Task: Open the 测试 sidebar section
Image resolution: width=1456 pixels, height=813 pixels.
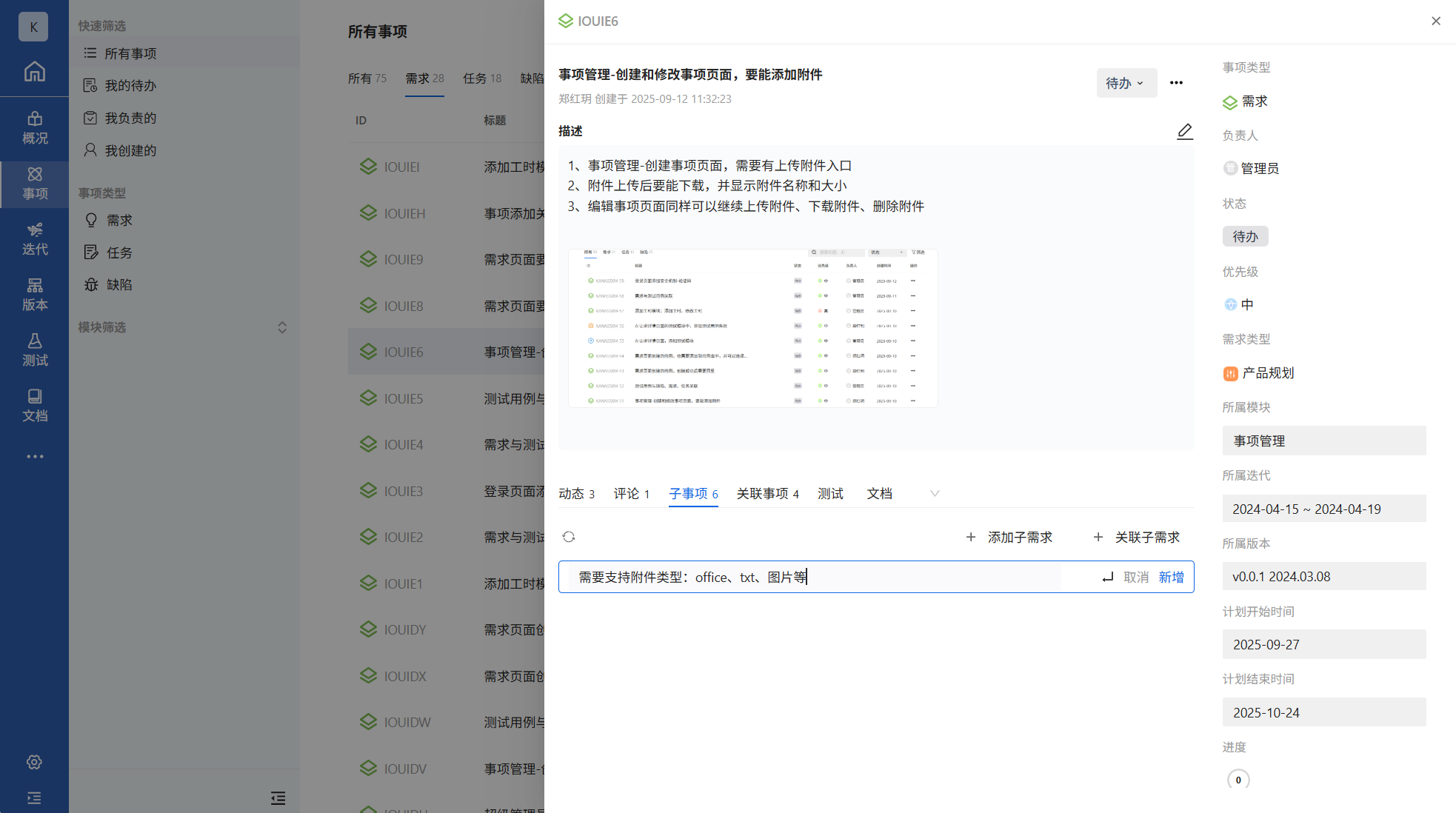Action: 34,350
